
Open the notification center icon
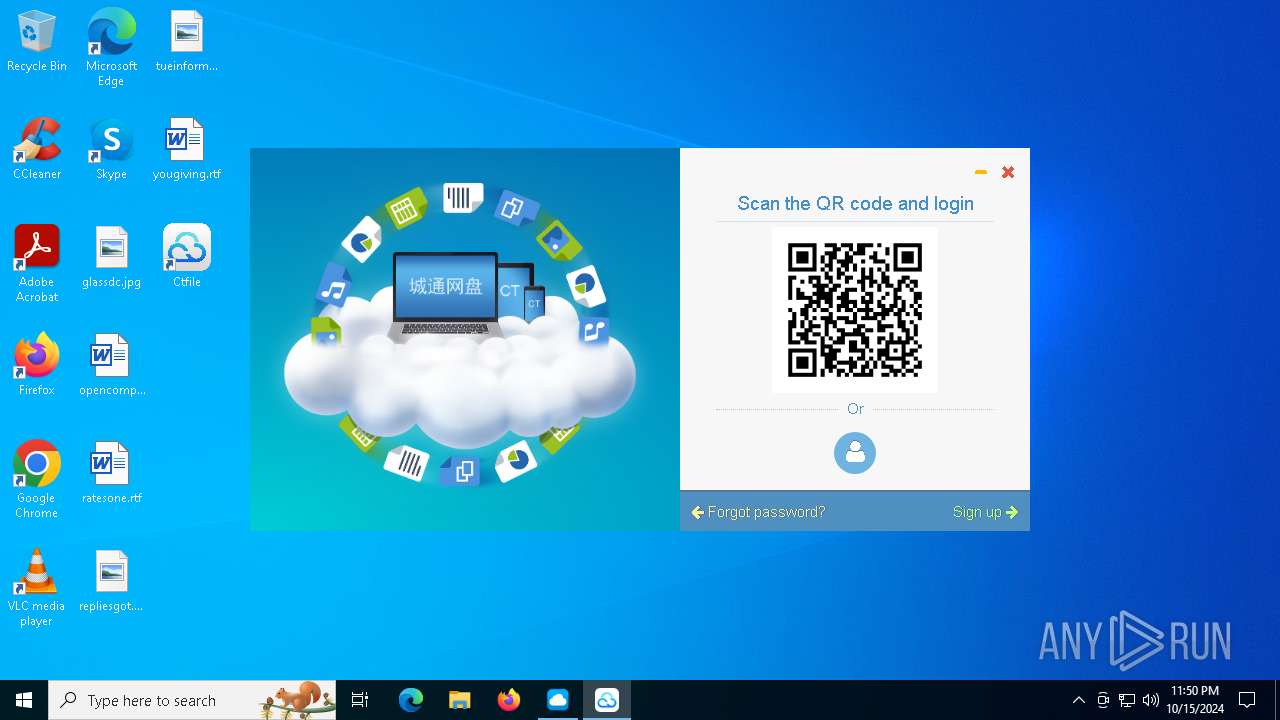click(x=1247, y=700)
